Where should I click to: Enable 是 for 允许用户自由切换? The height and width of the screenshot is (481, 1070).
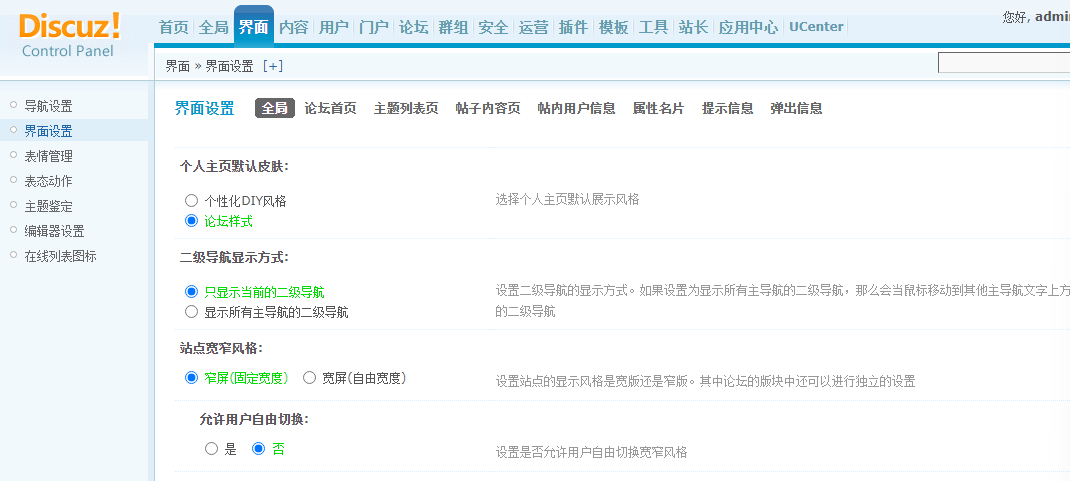pos(211,449)
